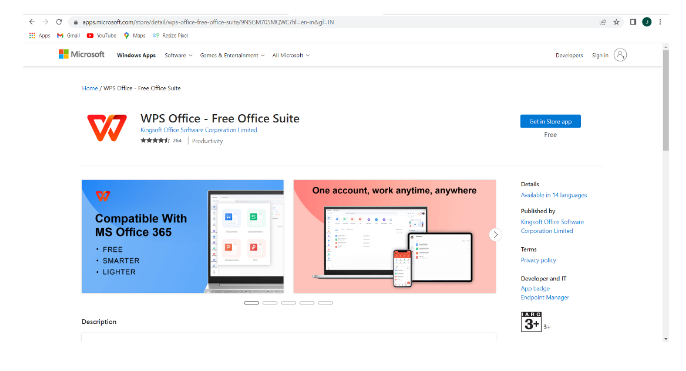Go back with the browser back arrow
The height and width of the screenshot is (371, 686).
click(32, 22)
